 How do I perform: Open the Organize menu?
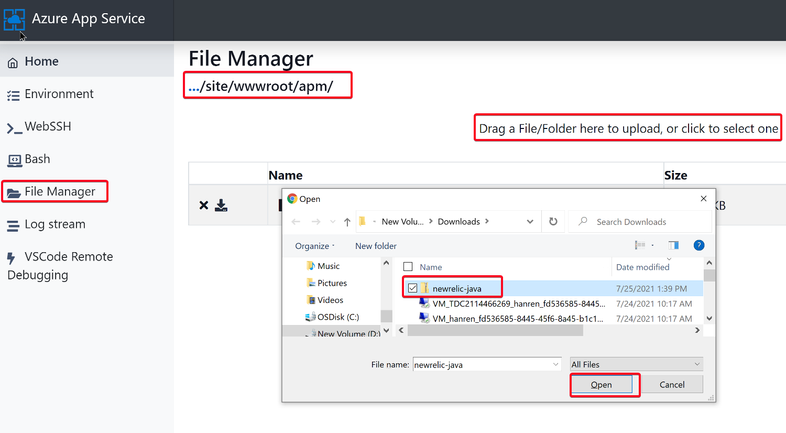(314, 246)
